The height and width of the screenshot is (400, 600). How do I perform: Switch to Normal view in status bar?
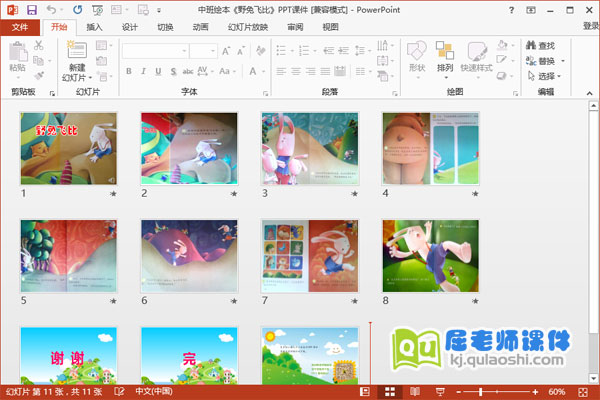[365, 392]
